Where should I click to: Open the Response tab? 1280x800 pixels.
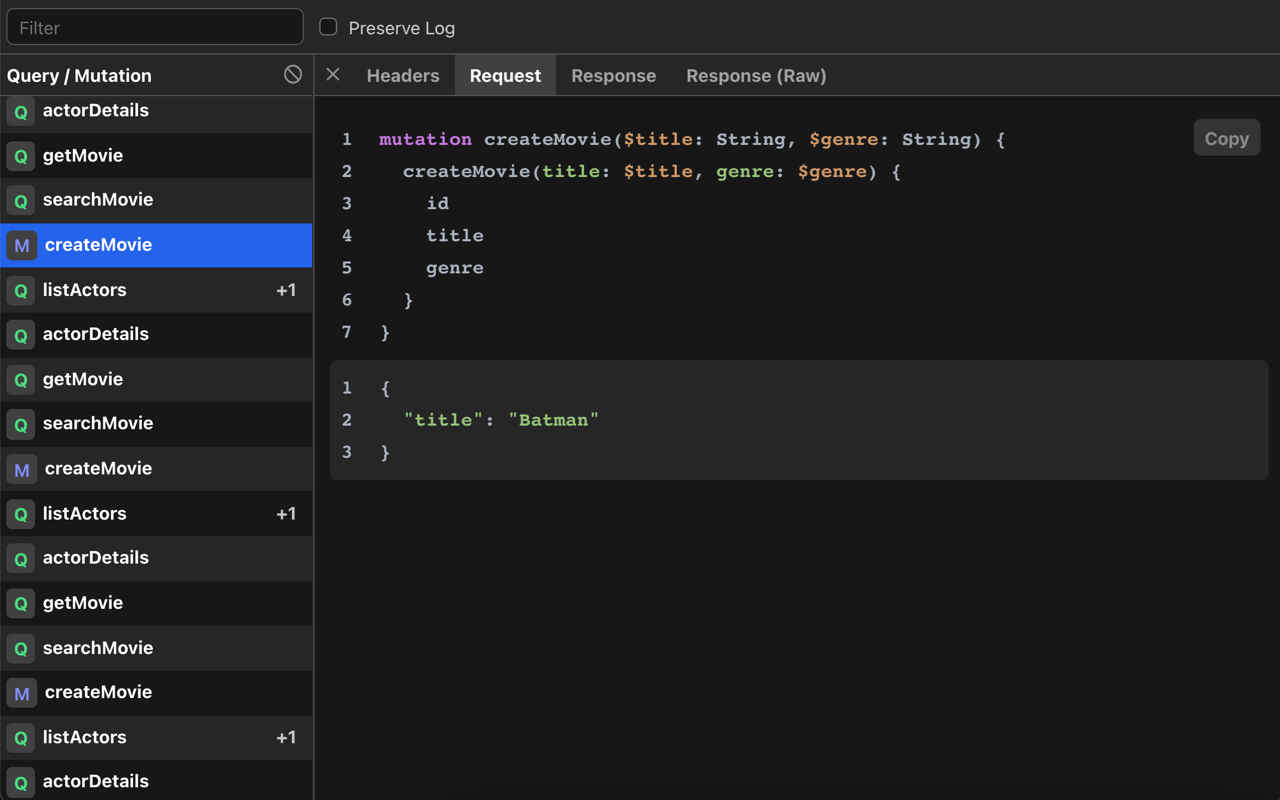(x=613, y=75)
